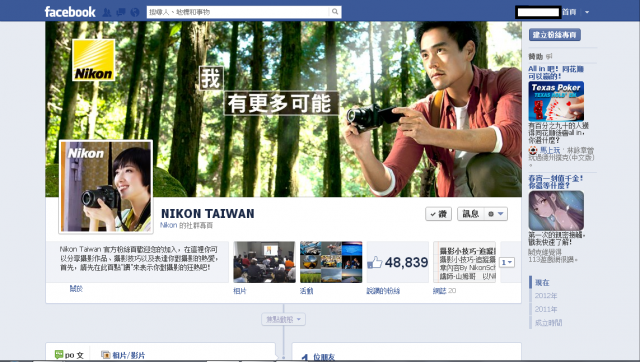
Task: Open friend requests icon in top bar
Action: pyautogui.click(x=107, y=12)
